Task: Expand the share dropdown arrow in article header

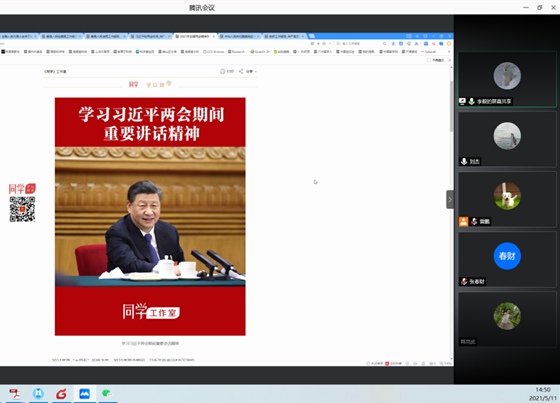Action: click(256, 72)
